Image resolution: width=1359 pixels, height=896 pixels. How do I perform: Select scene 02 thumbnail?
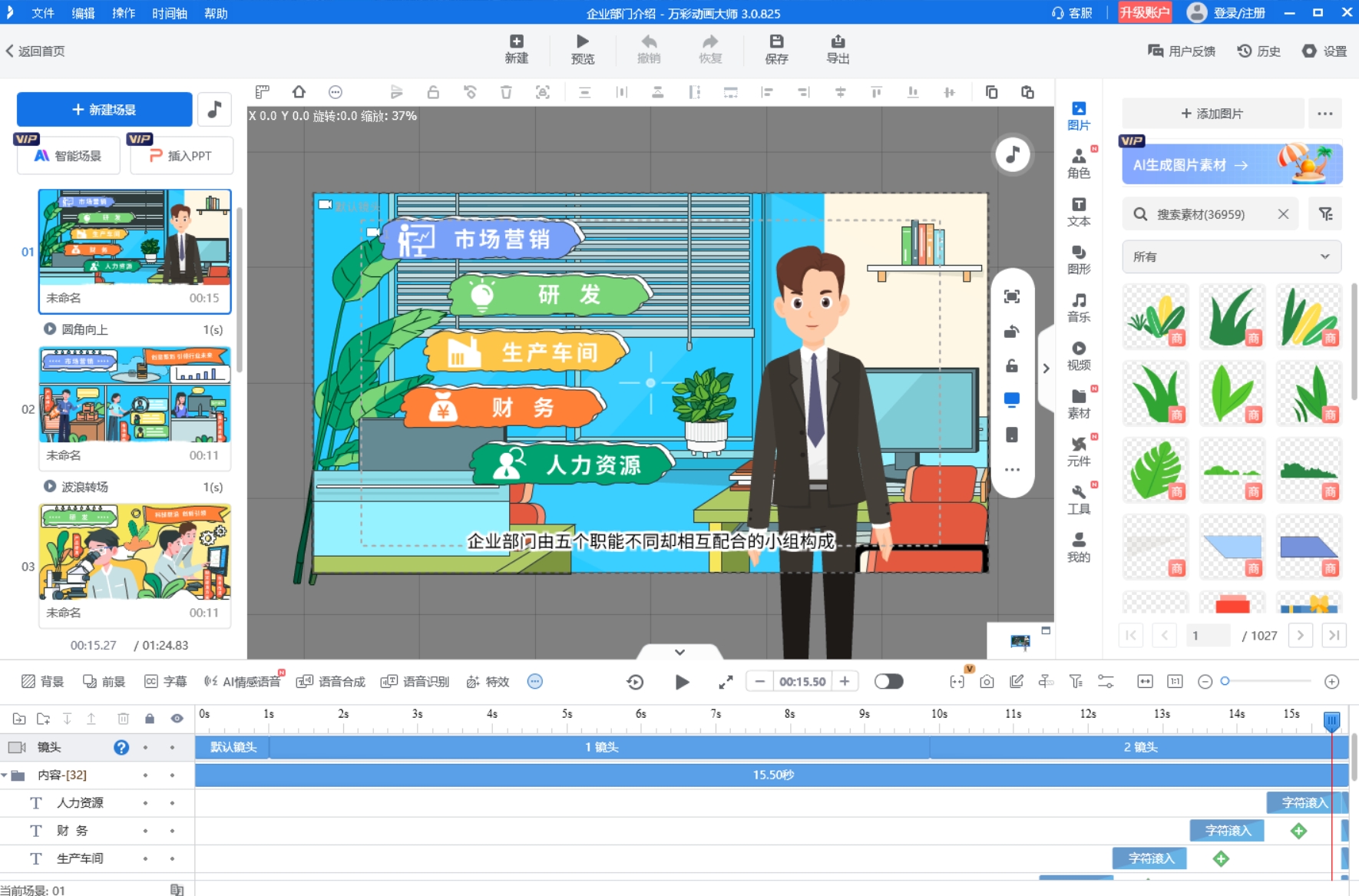[x=135, y=395]
